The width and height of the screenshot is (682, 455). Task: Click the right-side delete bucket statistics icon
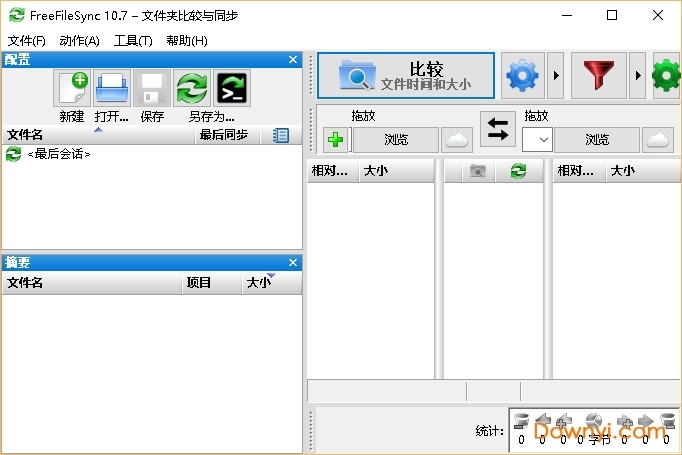(x=667, y=421)
